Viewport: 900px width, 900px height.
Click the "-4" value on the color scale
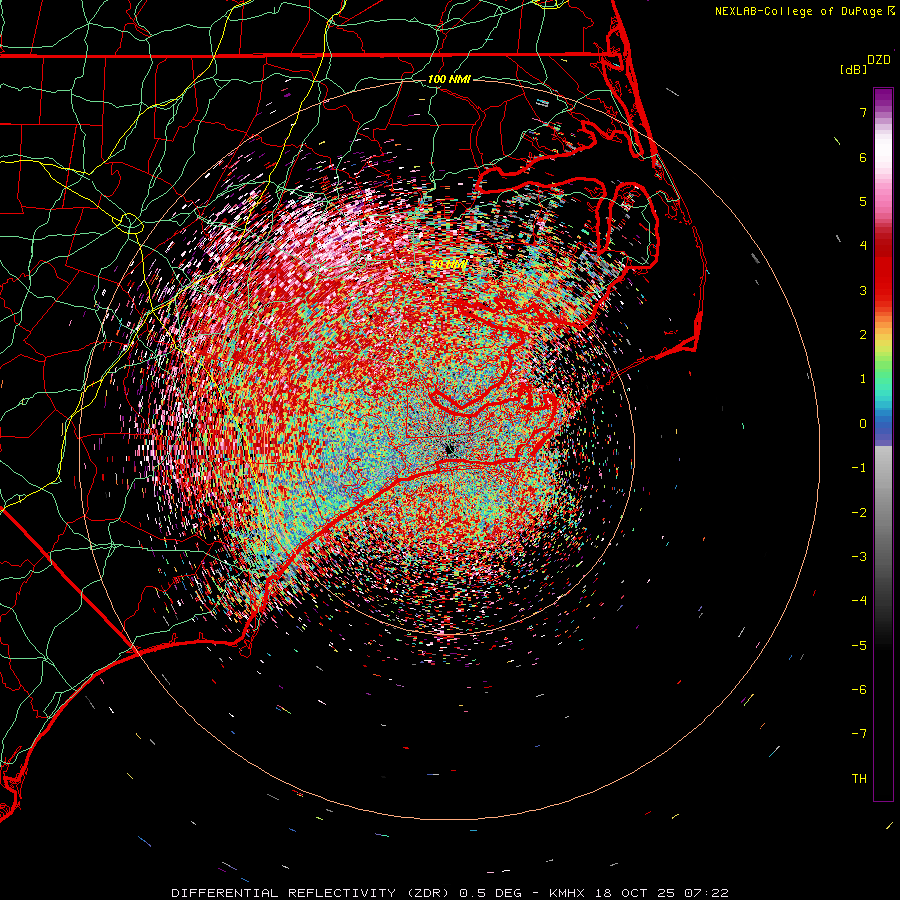[859, 601]
